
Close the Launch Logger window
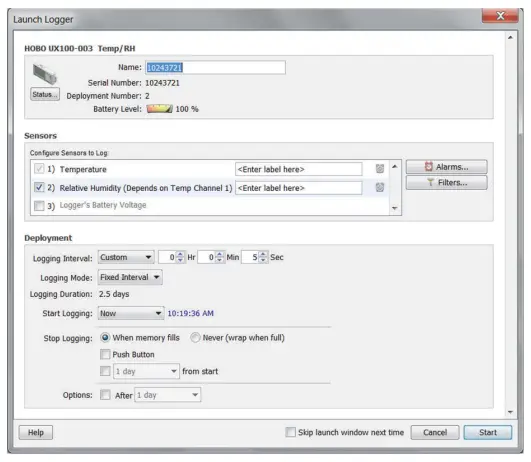pos(500,16)
